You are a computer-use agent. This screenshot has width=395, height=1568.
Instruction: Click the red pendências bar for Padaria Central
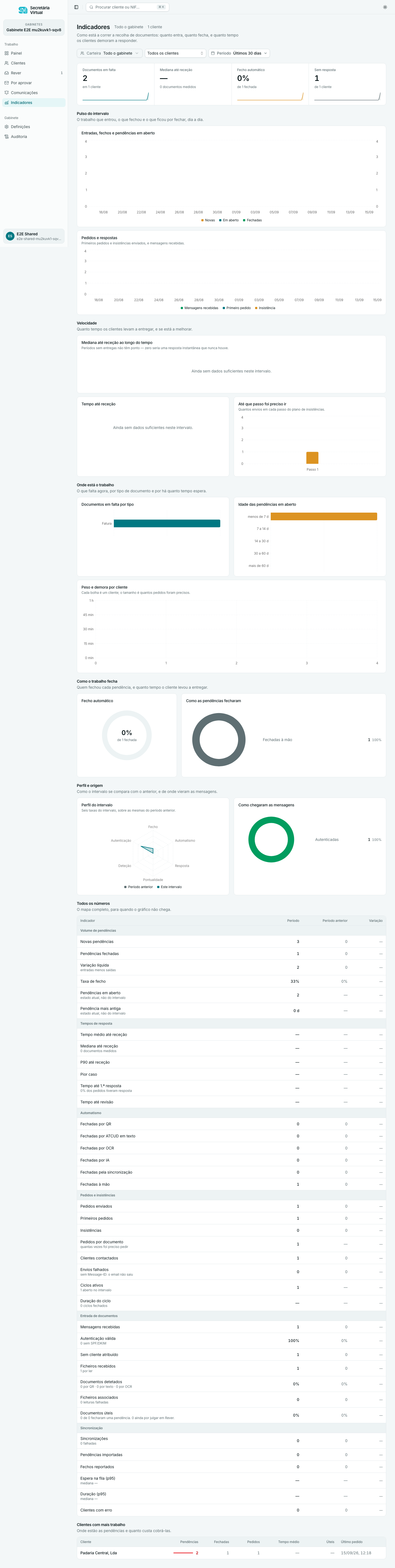[x=183, y=1553]
